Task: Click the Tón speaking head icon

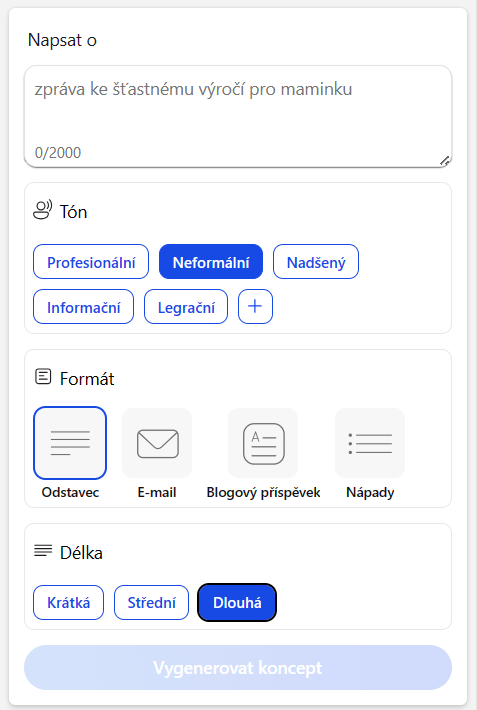Action: tap(43, 210)
